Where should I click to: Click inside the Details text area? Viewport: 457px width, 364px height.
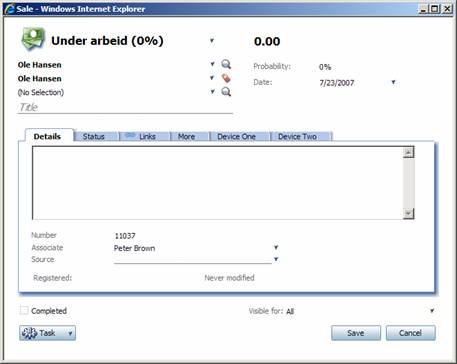217,183
